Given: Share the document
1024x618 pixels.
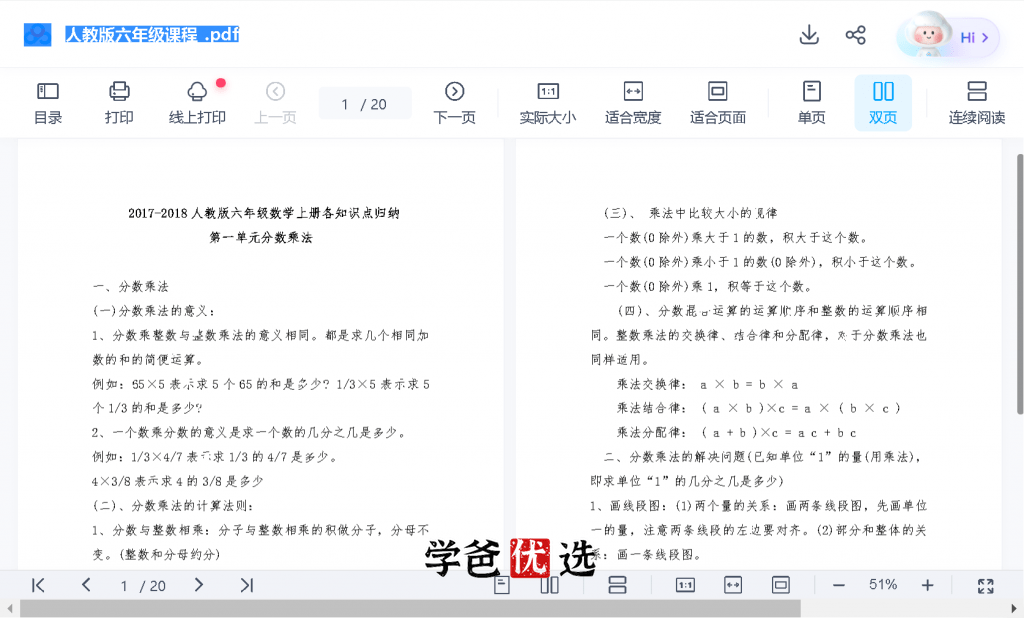Looking at the screenshot, I should pyautogui.click(x=856, y=35).
